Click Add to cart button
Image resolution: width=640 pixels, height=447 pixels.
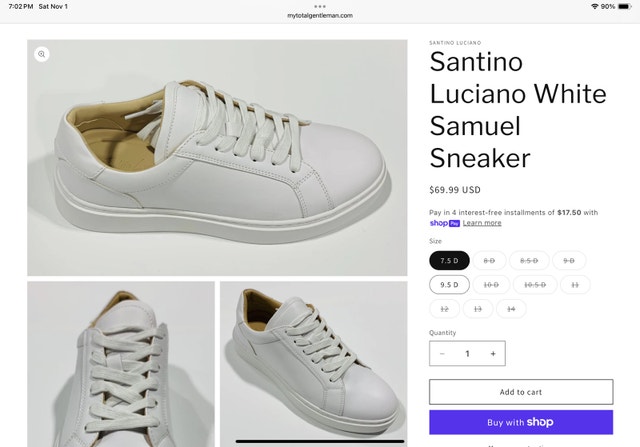coord(521,392)
